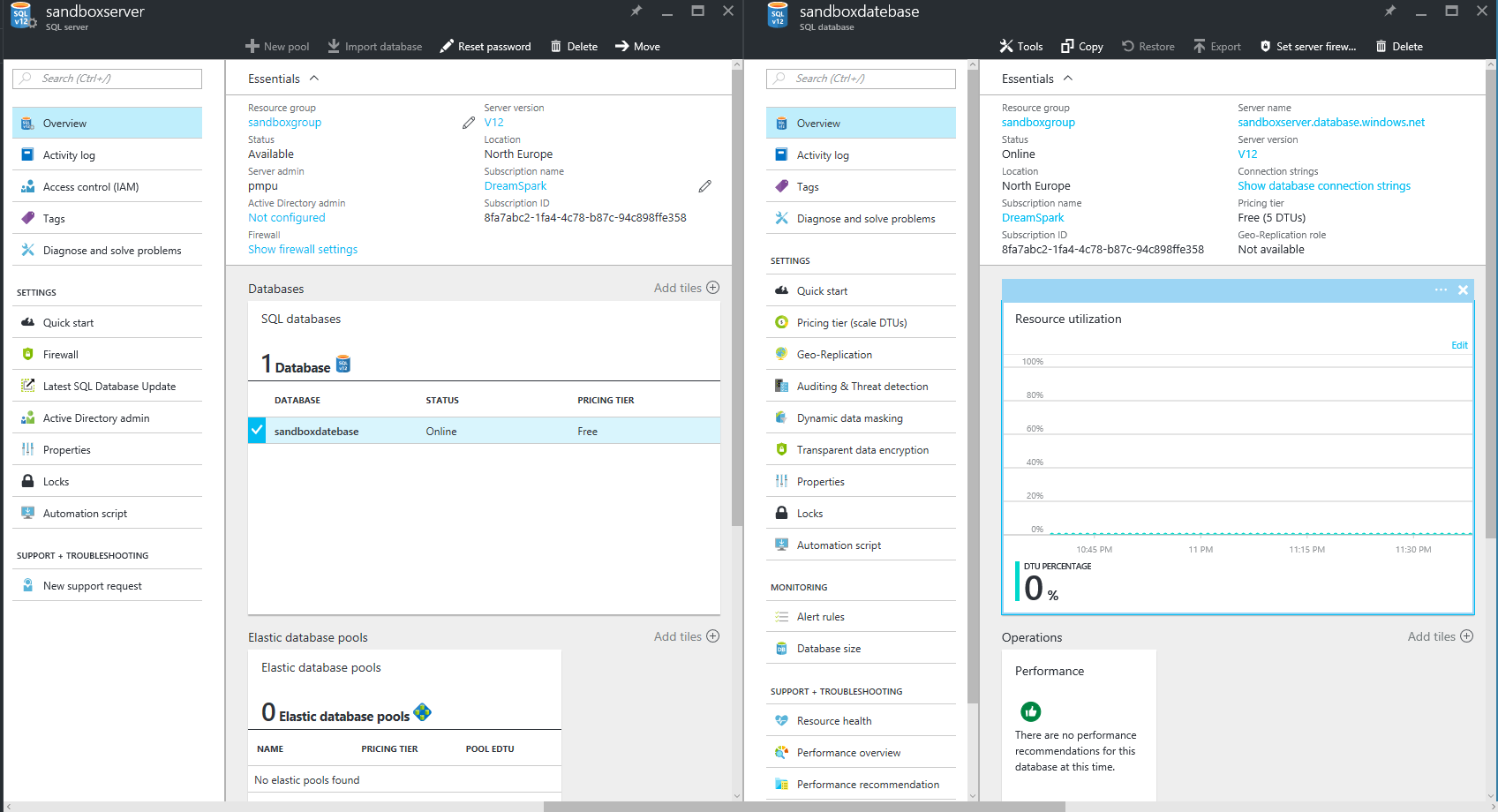Open New support request
Viewport: 1498px width, 812px height.
coord(107,586)
